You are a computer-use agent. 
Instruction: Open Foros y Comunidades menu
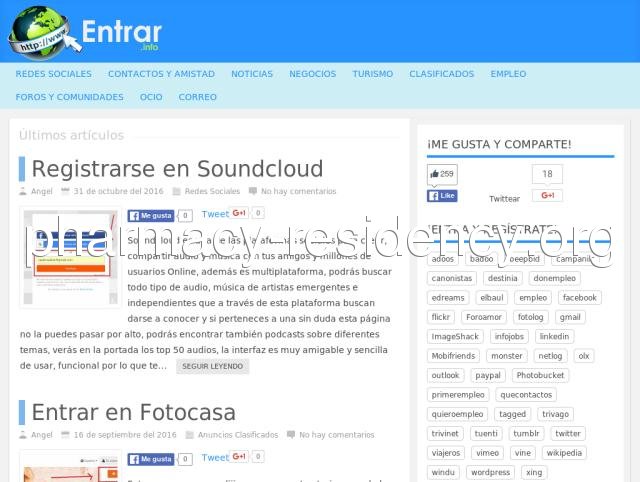point(69,97)
